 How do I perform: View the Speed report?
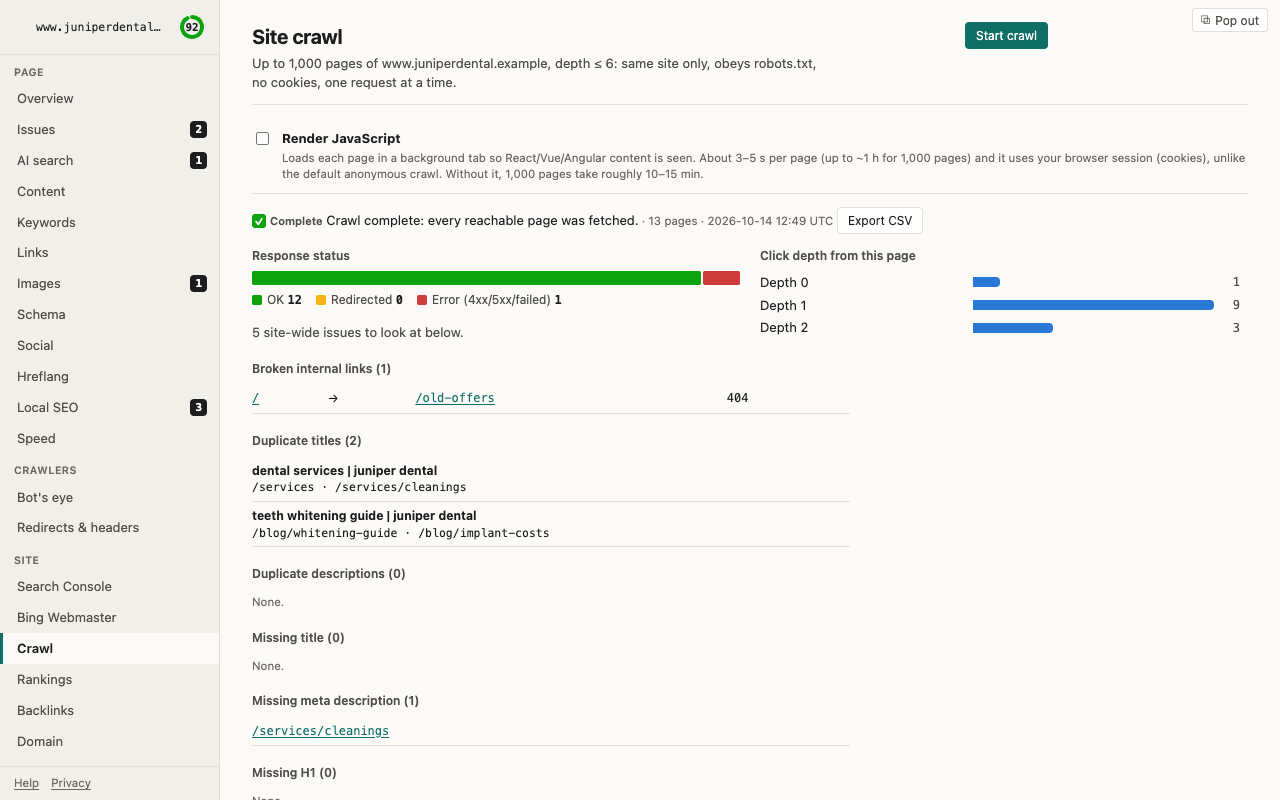110,438
